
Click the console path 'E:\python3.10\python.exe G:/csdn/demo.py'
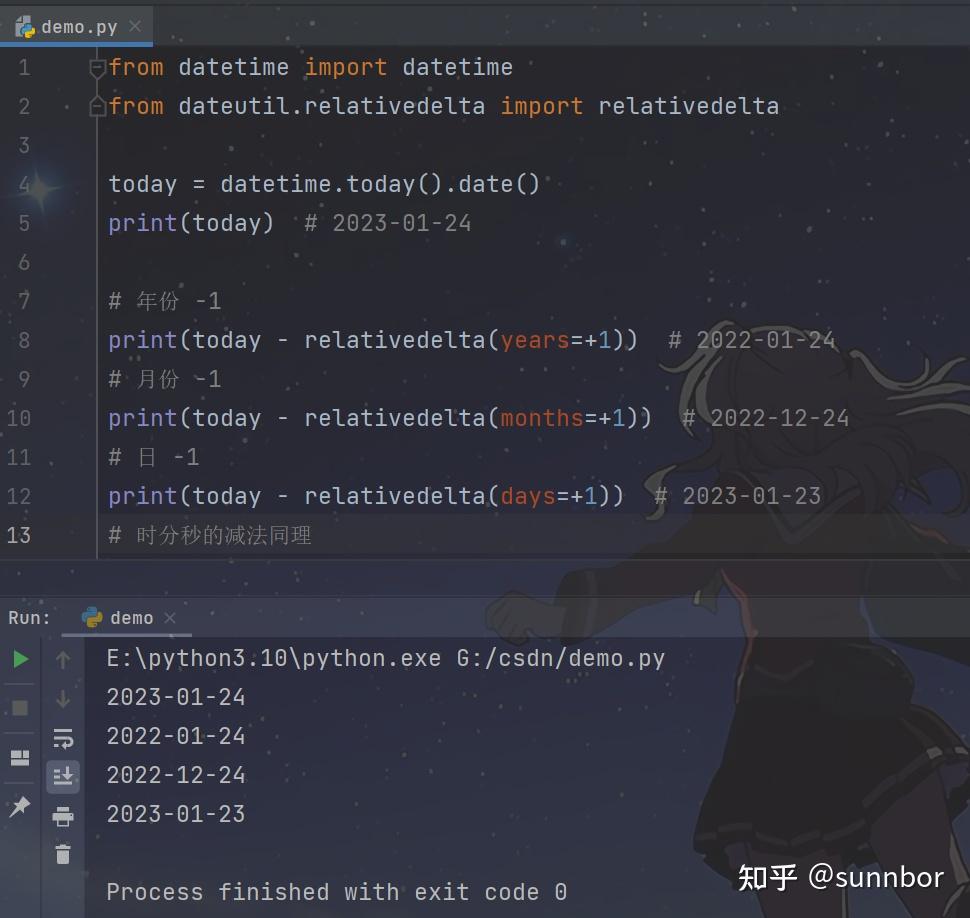[385, 659]
